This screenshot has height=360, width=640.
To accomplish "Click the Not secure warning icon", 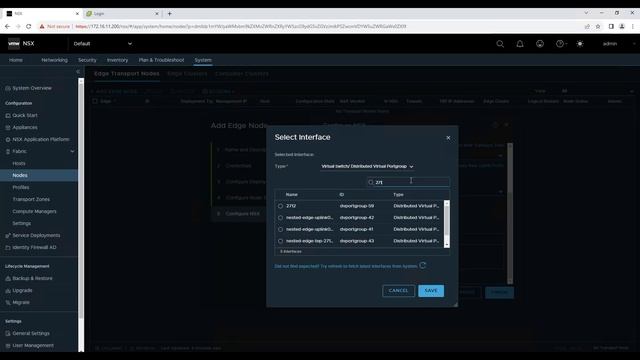I will (42, 26).
